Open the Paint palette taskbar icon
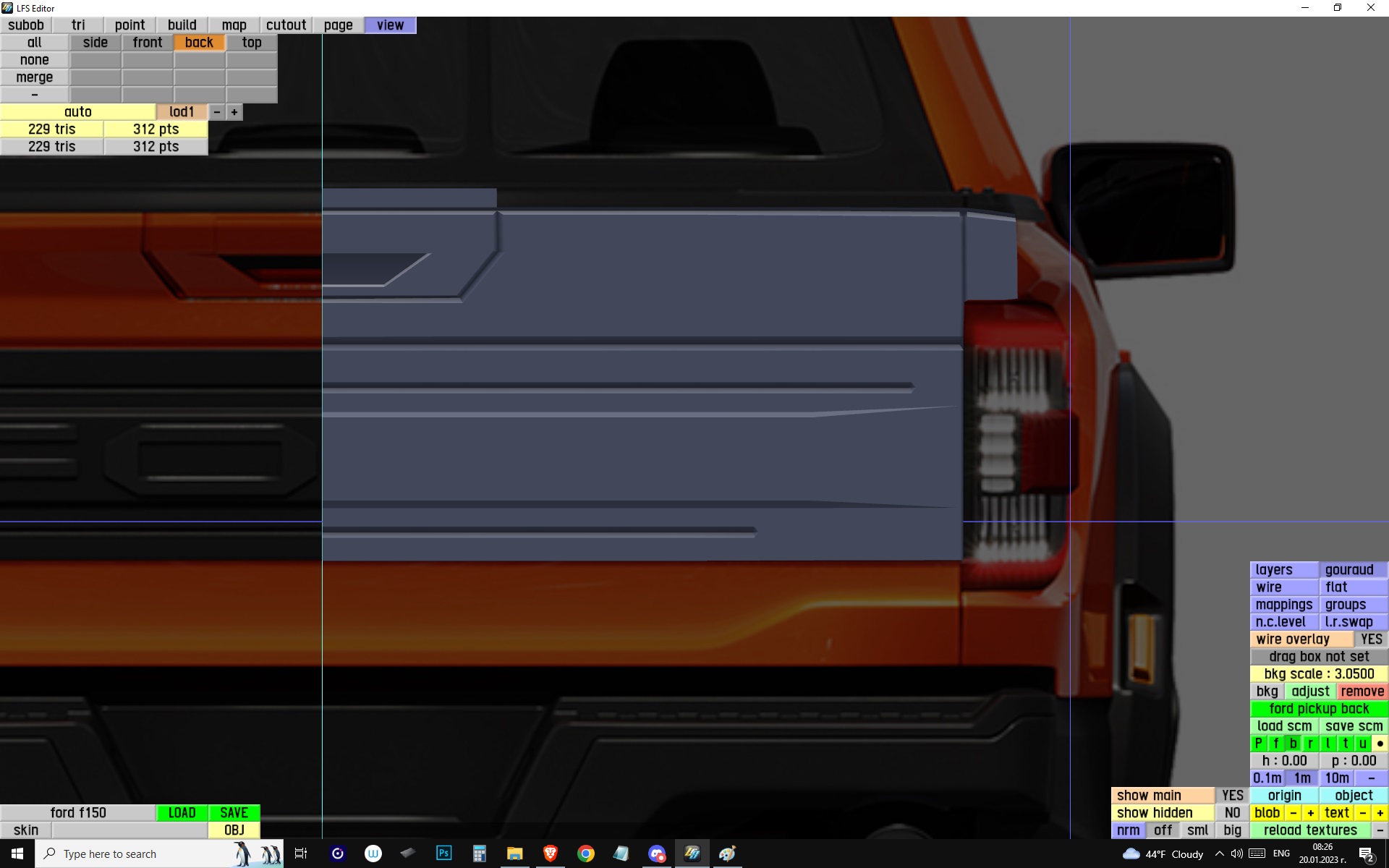Image resolution: width=1389 pixels, height=868 pixels. pyautogui.click(x=727, y=854)
